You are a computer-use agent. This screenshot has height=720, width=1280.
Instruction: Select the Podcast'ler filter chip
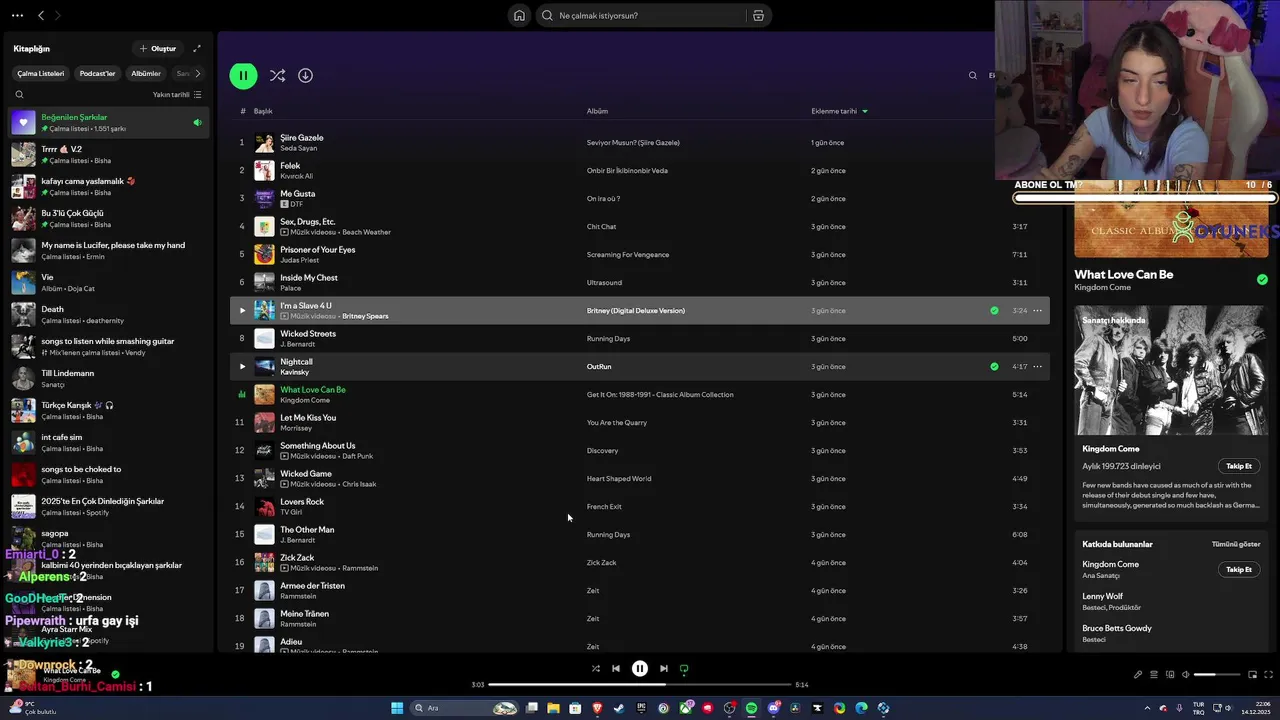pos(97,73)
